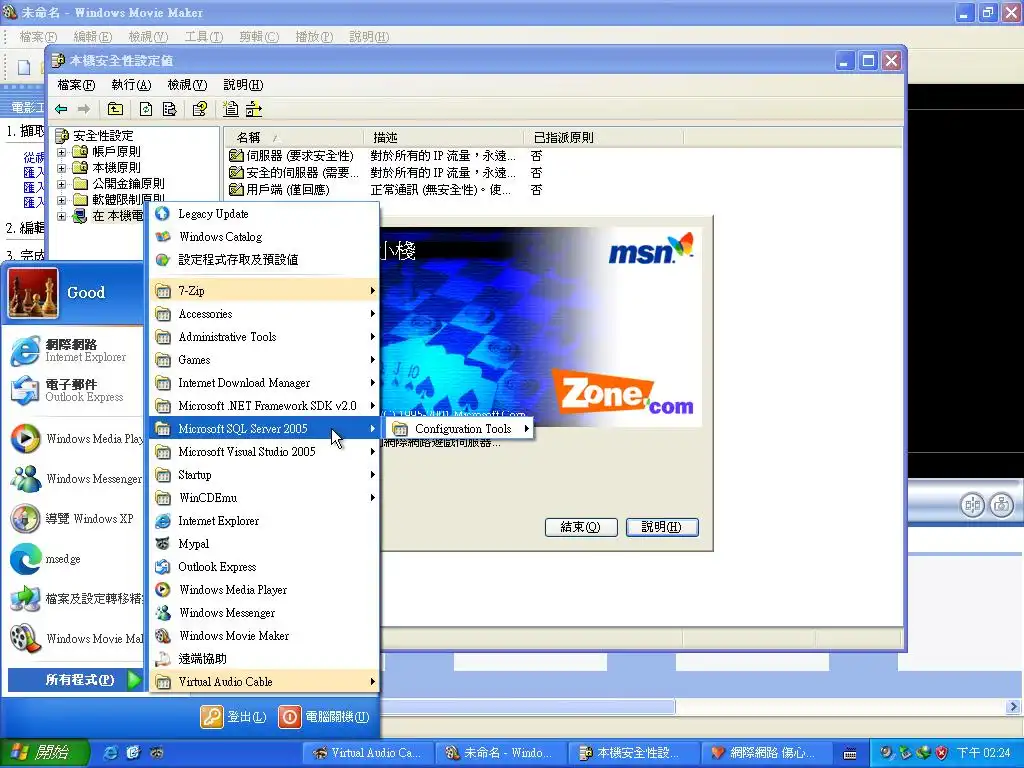Click 所有程式(P) all programs button
The height and width of the screenshot is (768, 1024).
(74, 679)
